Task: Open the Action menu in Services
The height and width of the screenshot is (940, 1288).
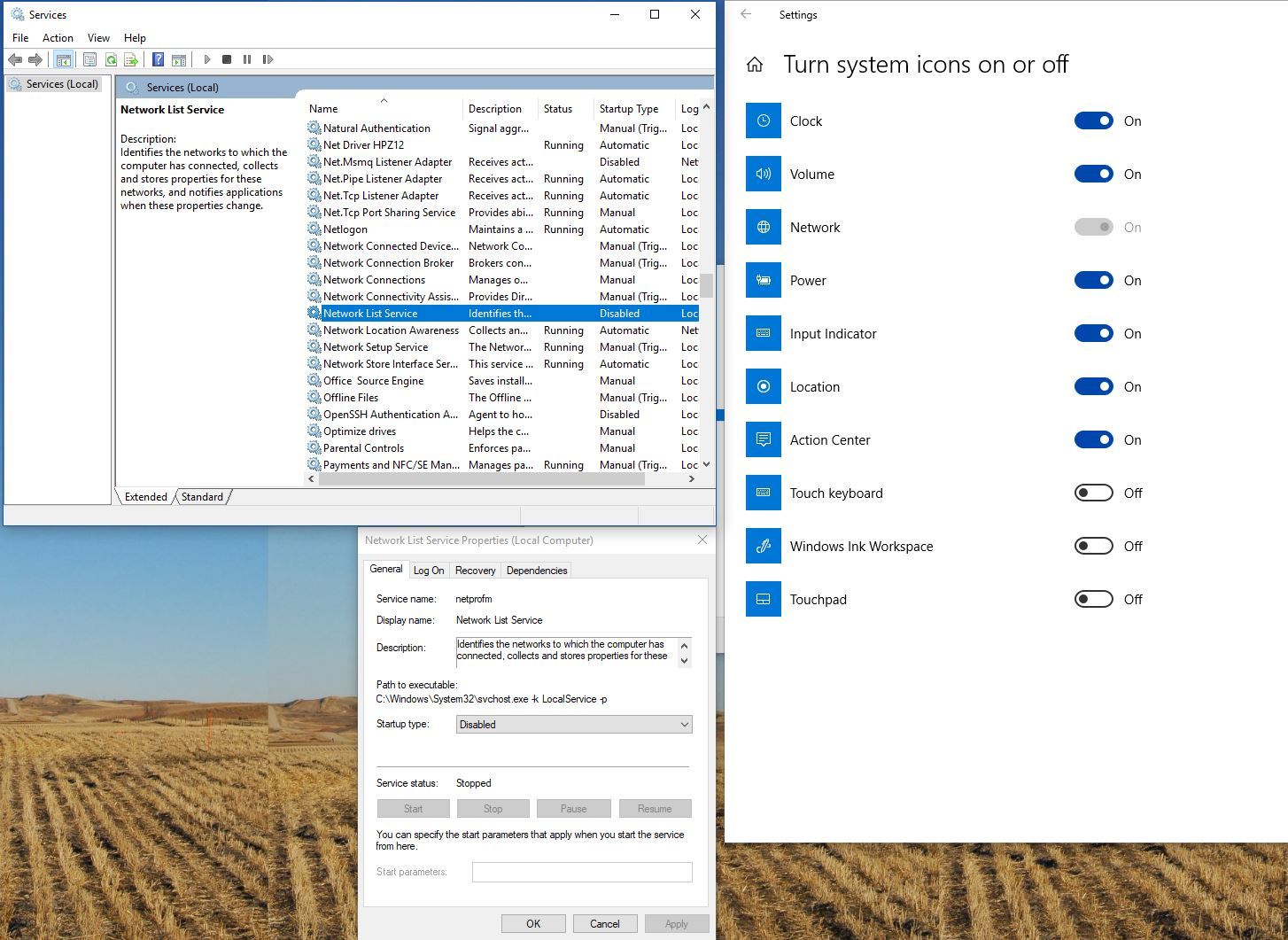Action: pos(58,37)
